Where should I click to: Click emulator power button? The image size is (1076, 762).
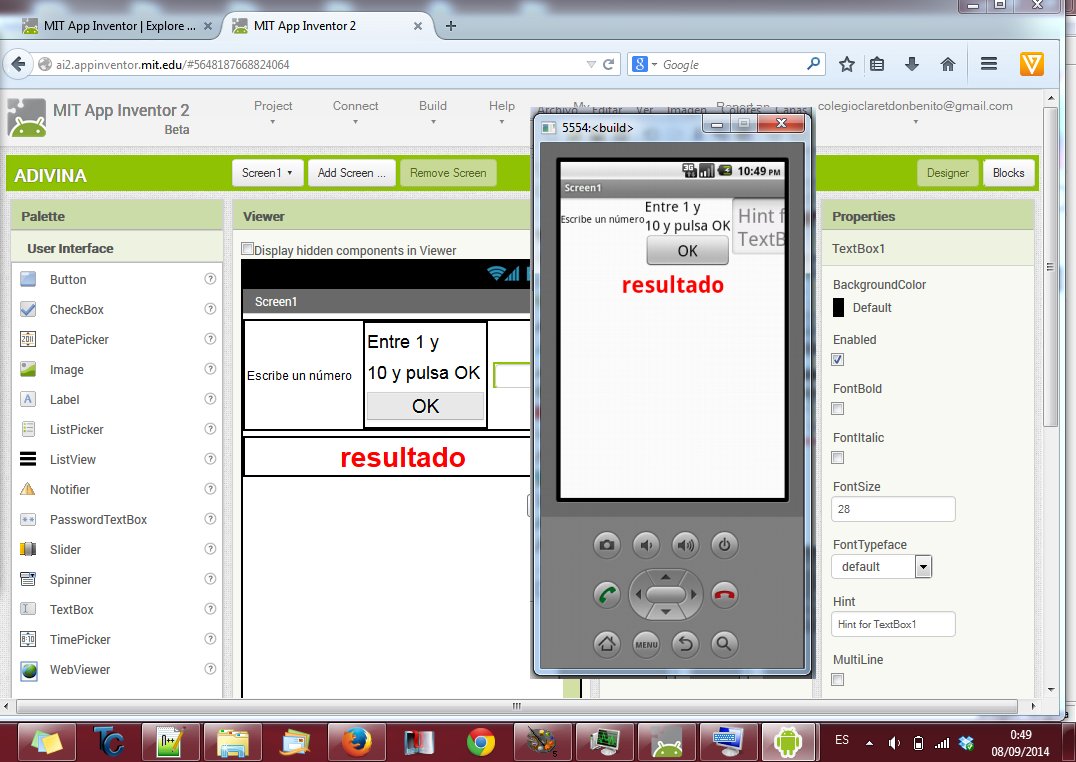point(724,545)
